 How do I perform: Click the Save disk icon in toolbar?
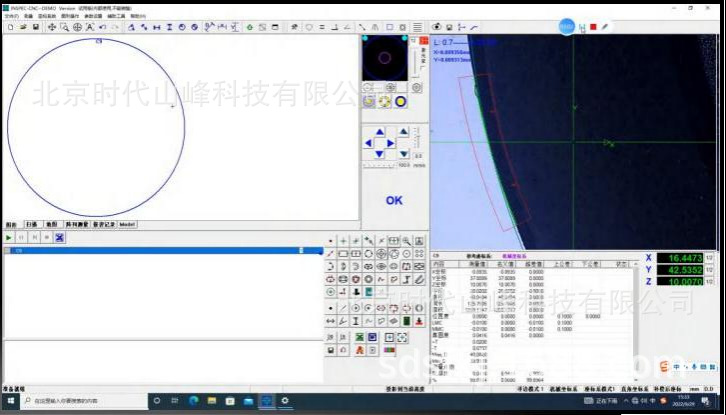(36, 27)
